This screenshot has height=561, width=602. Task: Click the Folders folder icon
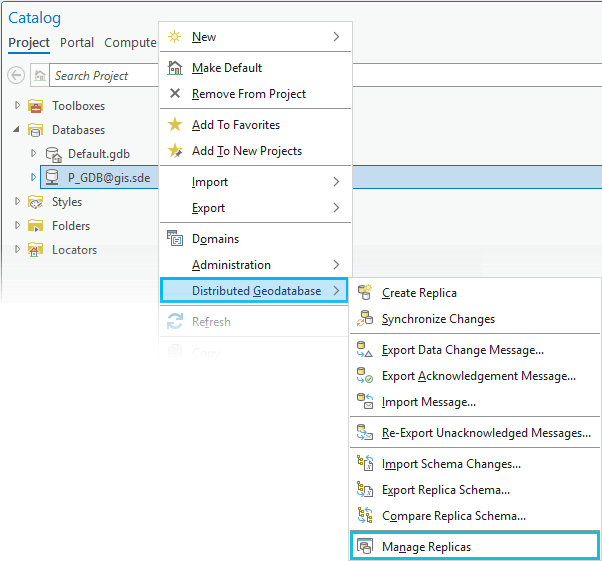pos(35,226)
